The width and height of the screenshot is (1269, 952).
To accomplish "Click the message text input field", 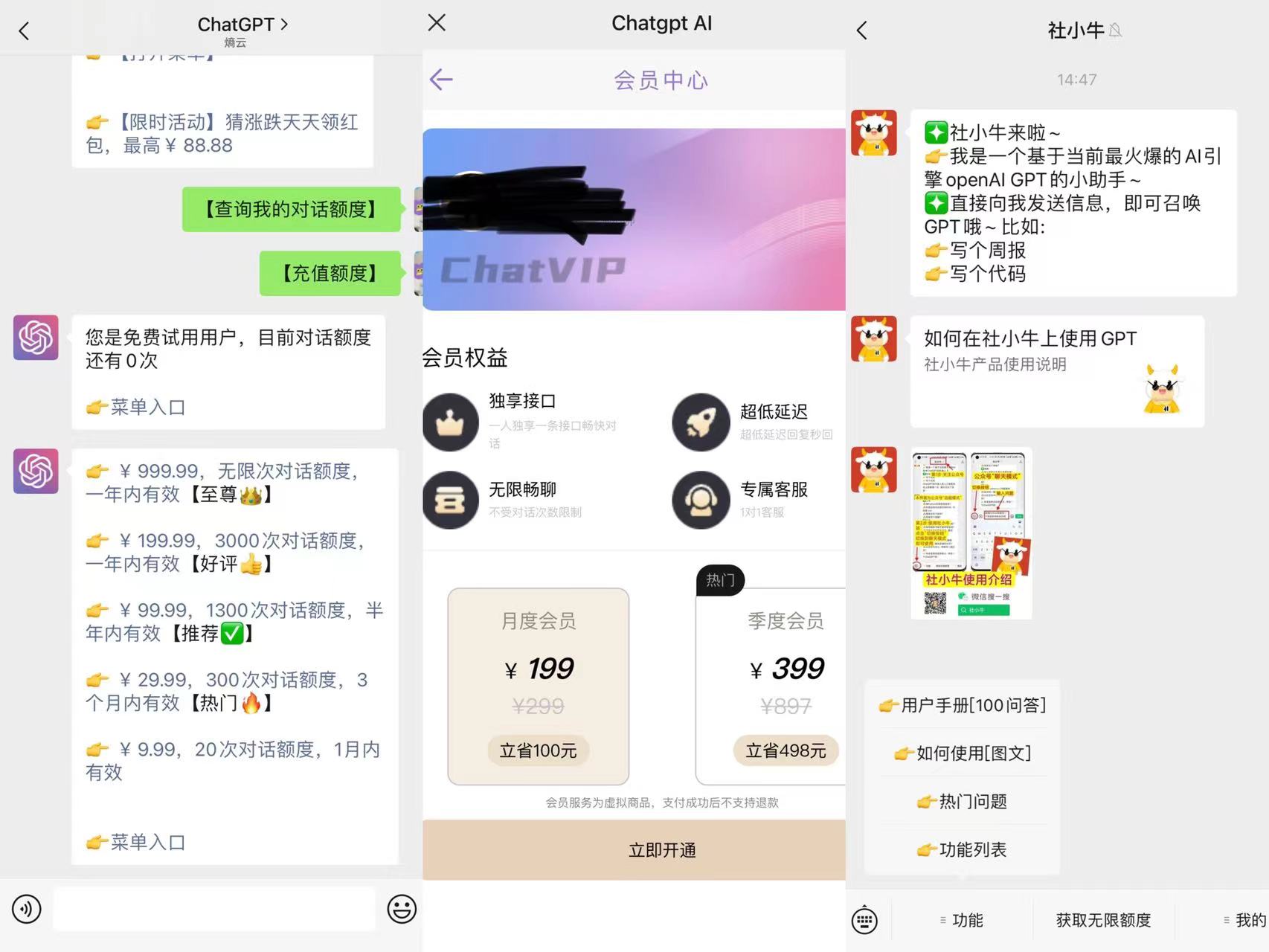I will coord(214,909).
